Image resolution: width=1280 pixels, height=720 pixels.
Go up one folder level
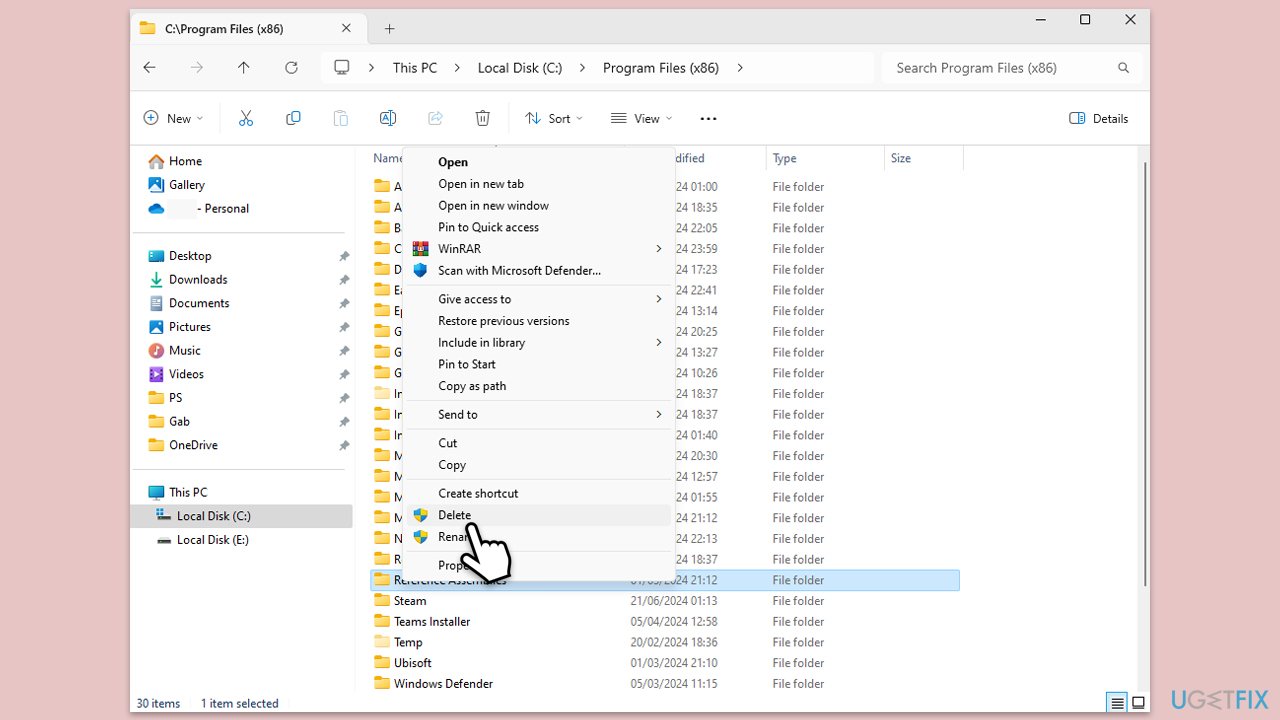[x=244, y=68]
